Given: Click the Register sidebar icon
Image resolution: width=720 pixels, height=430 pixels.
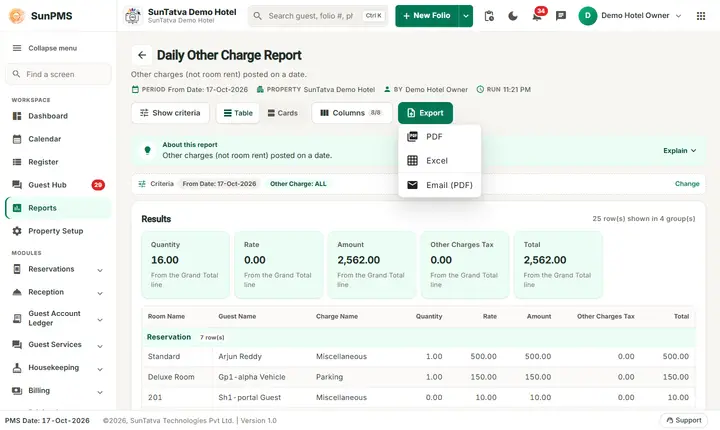Looking at the screenshot, I should 17,162.
